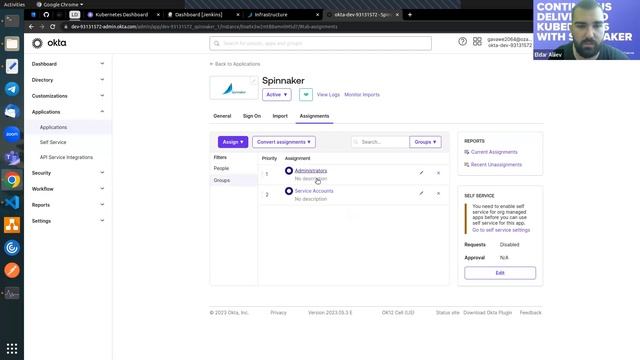This screenshot has width=640, height=360.
Task: Open the Administrators group link
Action: point(311,171)
